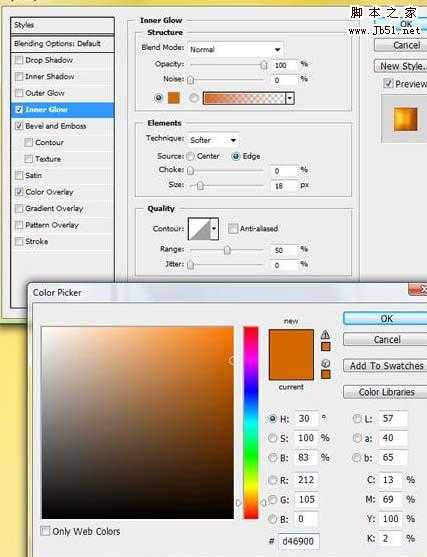This screenshot has height=557, width=427.
Task: Toggle the Preview checkbox
Action: tap(388, 83)
